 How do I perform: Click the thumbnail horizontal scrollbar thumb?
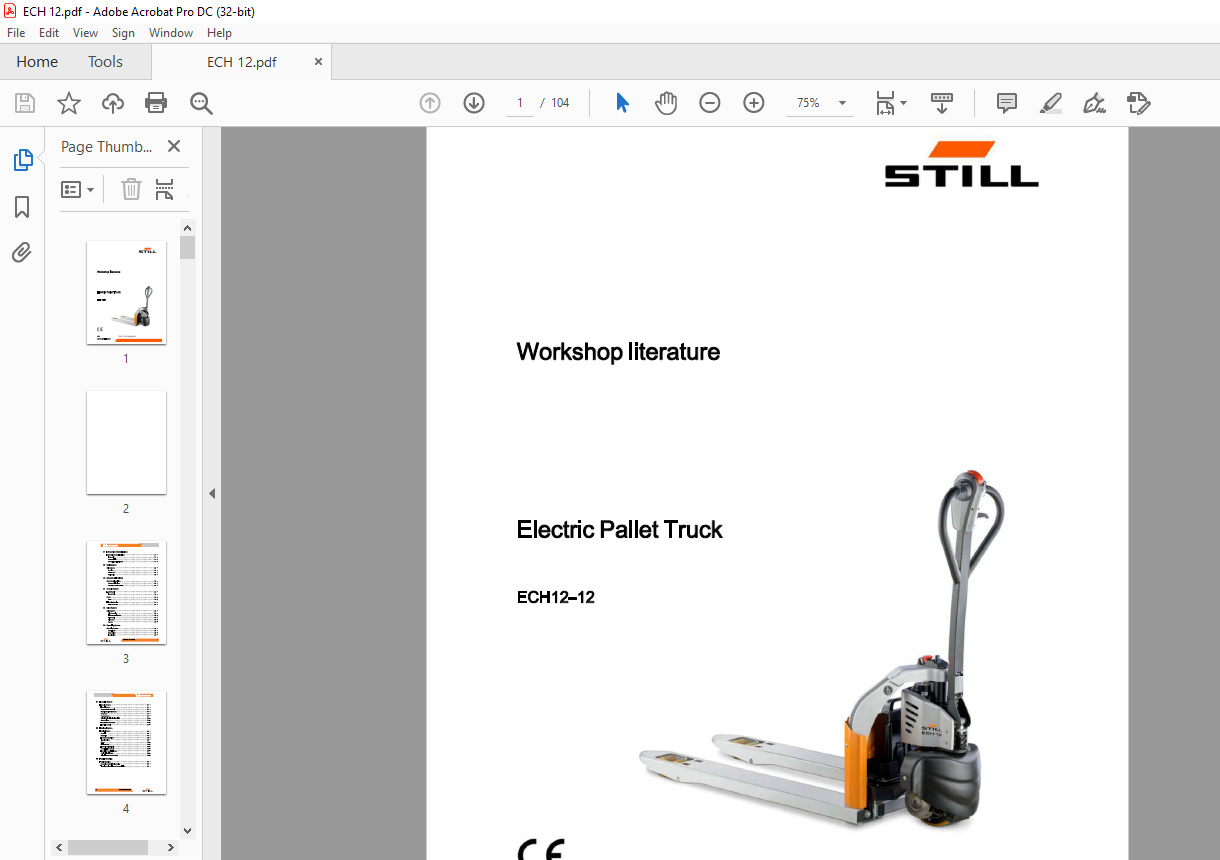coord(109,847)
